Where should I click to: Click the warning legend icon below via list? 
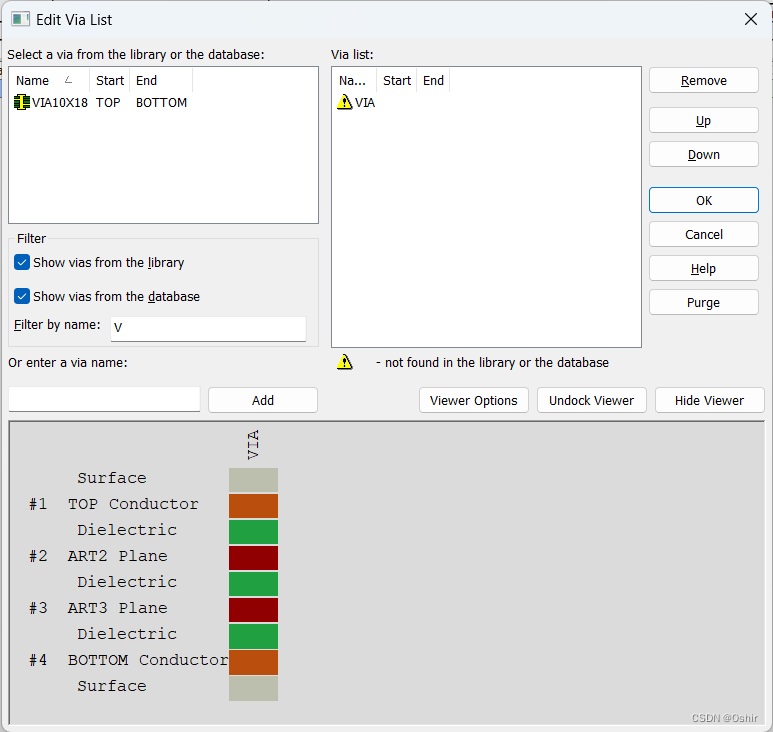[345, 363]
